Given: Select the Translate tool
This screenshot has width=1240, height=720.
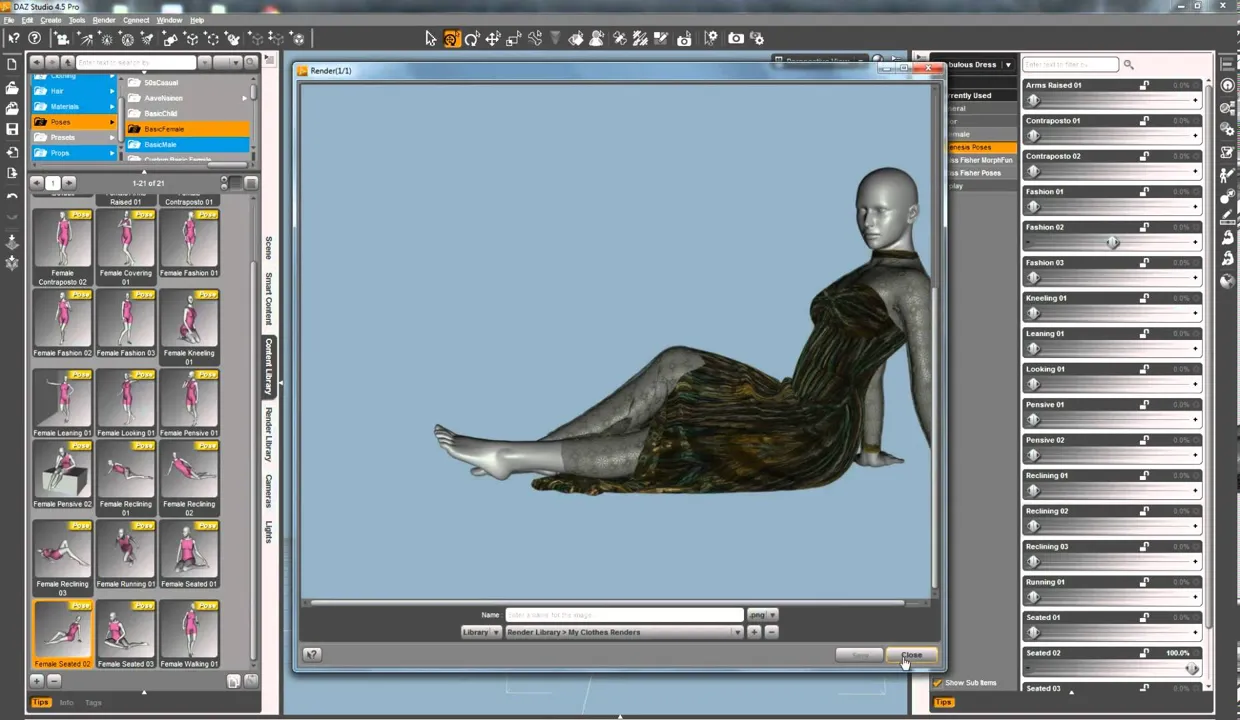Looking at the screenshot, I should (493, 38).
